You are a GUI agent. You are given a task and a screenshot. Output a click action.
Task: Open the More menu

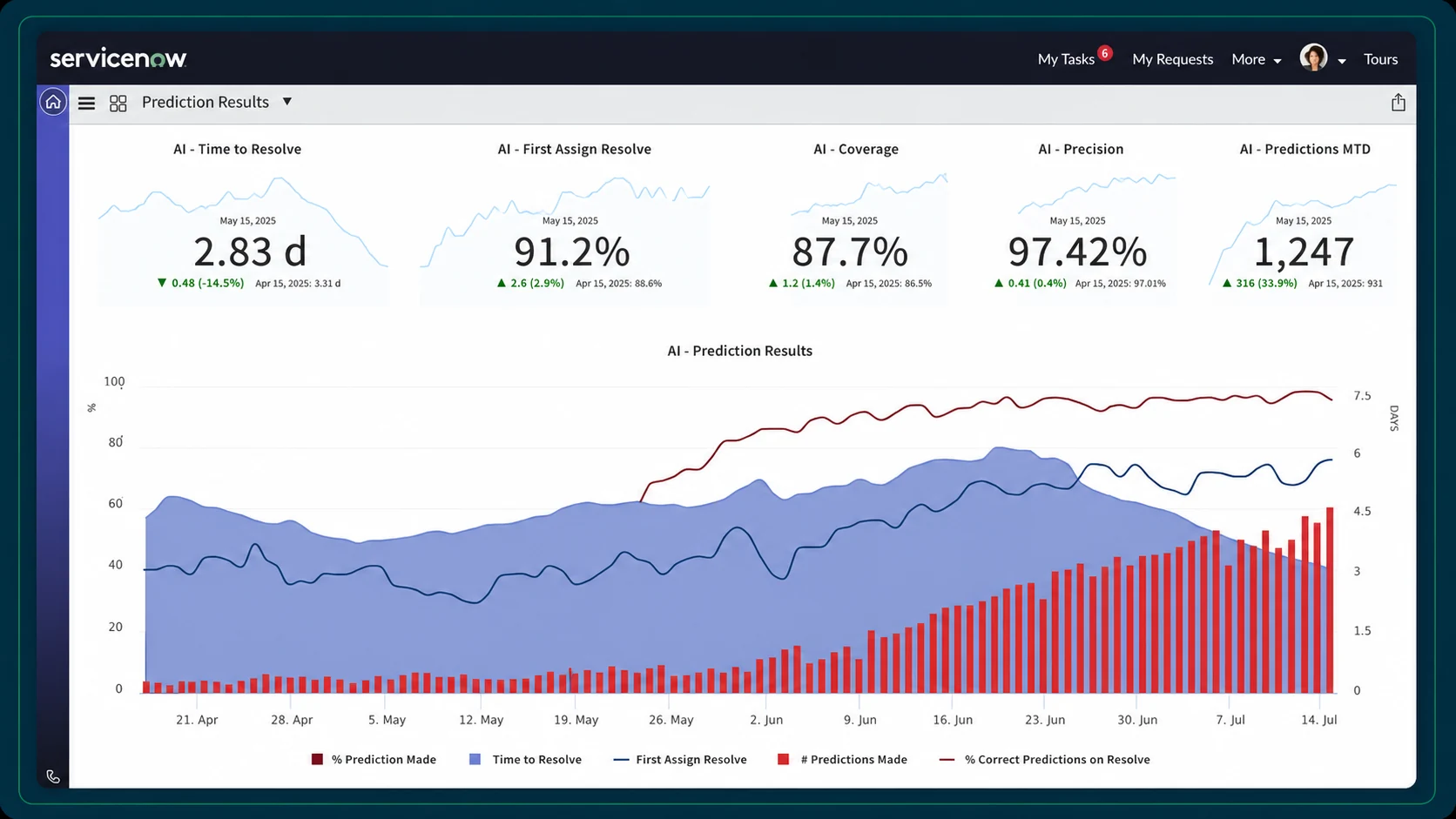click(x=1248, y=59)
